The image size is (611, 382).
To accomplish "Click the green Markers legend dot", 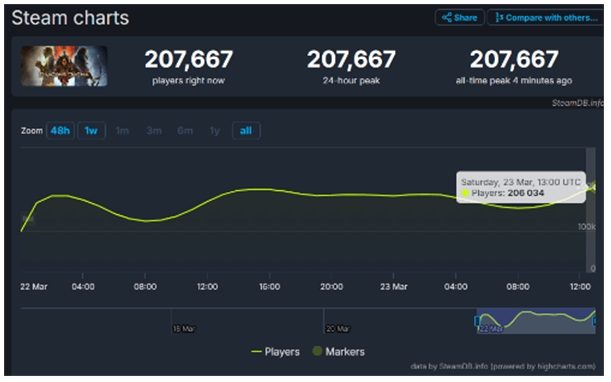I will click(x=317, y=351).
